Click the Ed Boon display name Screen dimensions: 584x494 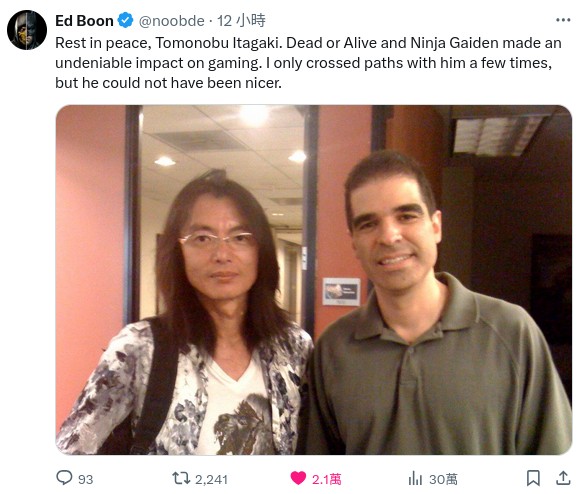click(84, 21)
